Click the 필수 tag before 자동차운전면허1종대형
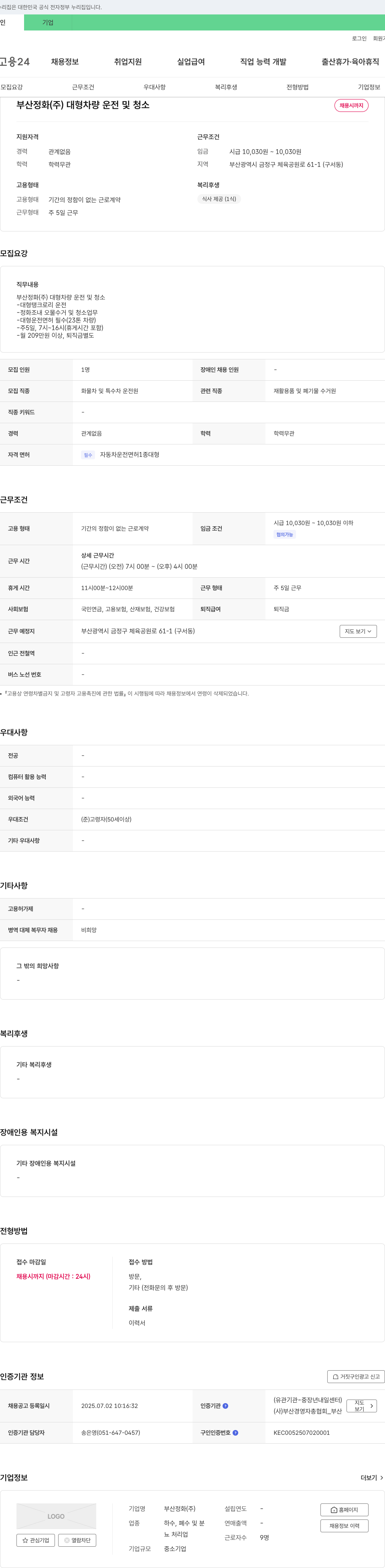This screenshot has width=385, height=1568. pyautogui.click(x=88, y=455)
